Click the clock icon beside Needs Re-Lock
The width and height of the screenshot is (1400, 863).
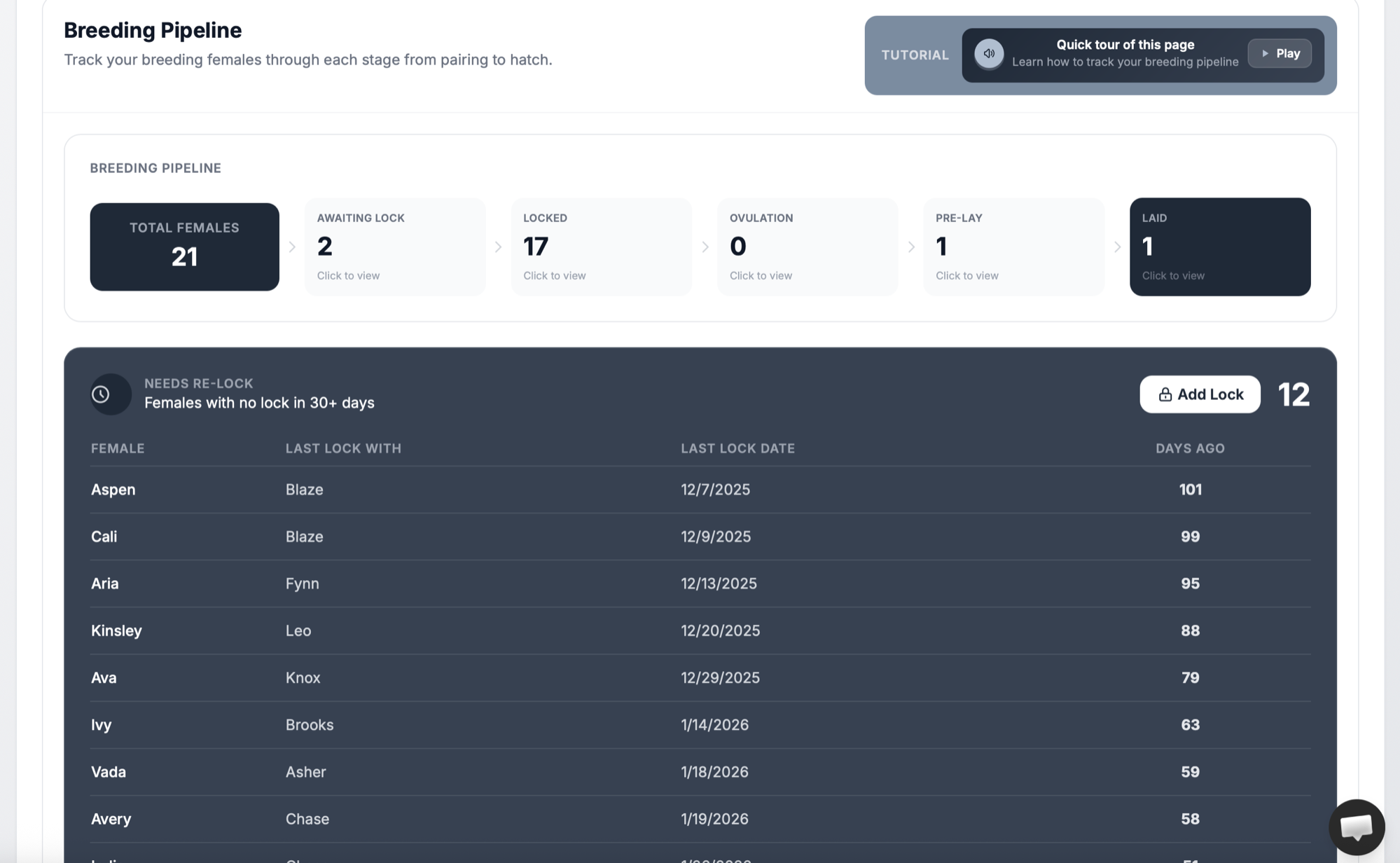(102, 394)
